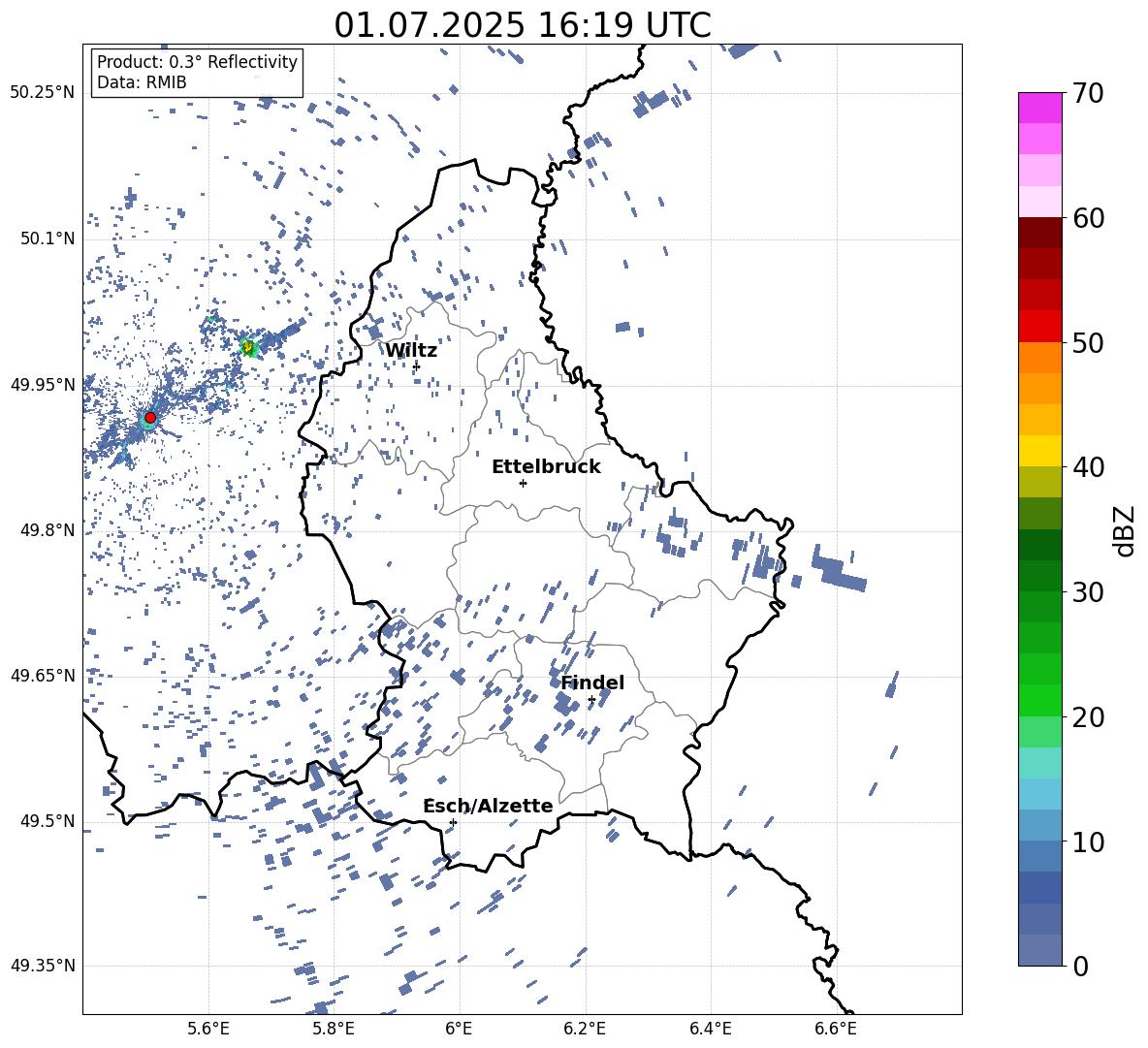The width and height of the screenshot is (1148, 1048).
Task: Click the 49.95°N latitude label
Action: (x=43, y=384)
